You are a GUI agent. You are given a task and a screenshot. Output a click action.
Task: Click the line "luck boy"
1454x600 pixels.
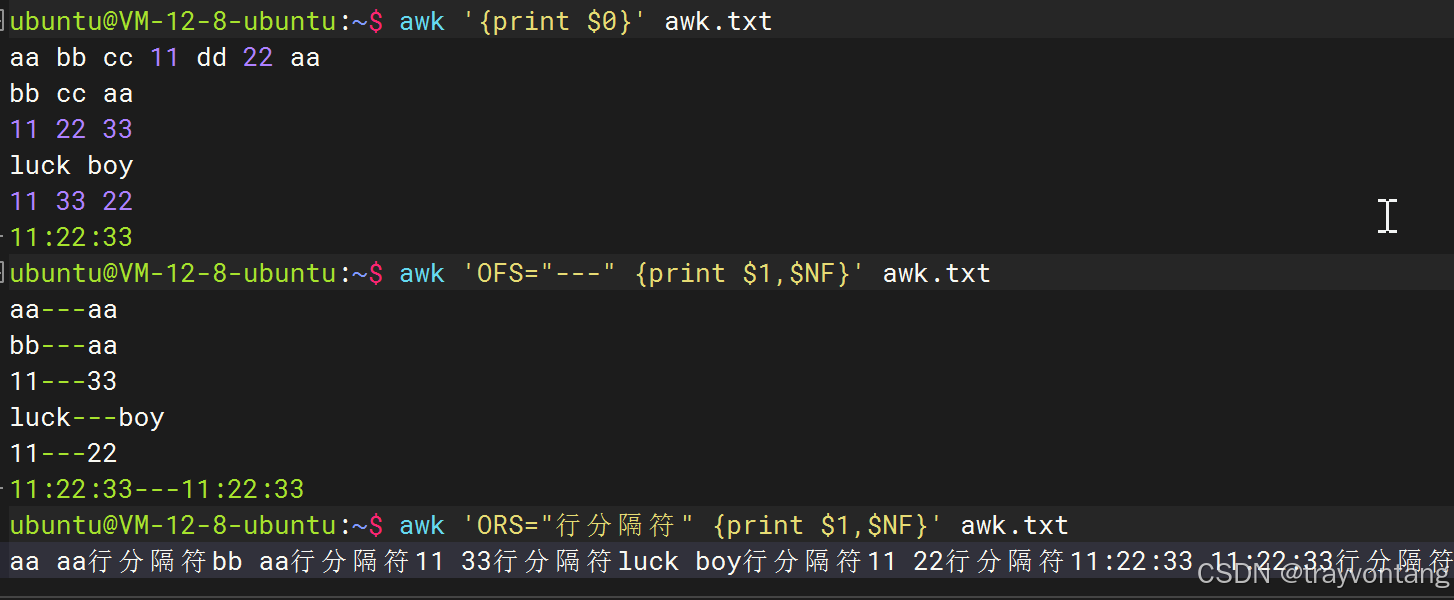71,166
